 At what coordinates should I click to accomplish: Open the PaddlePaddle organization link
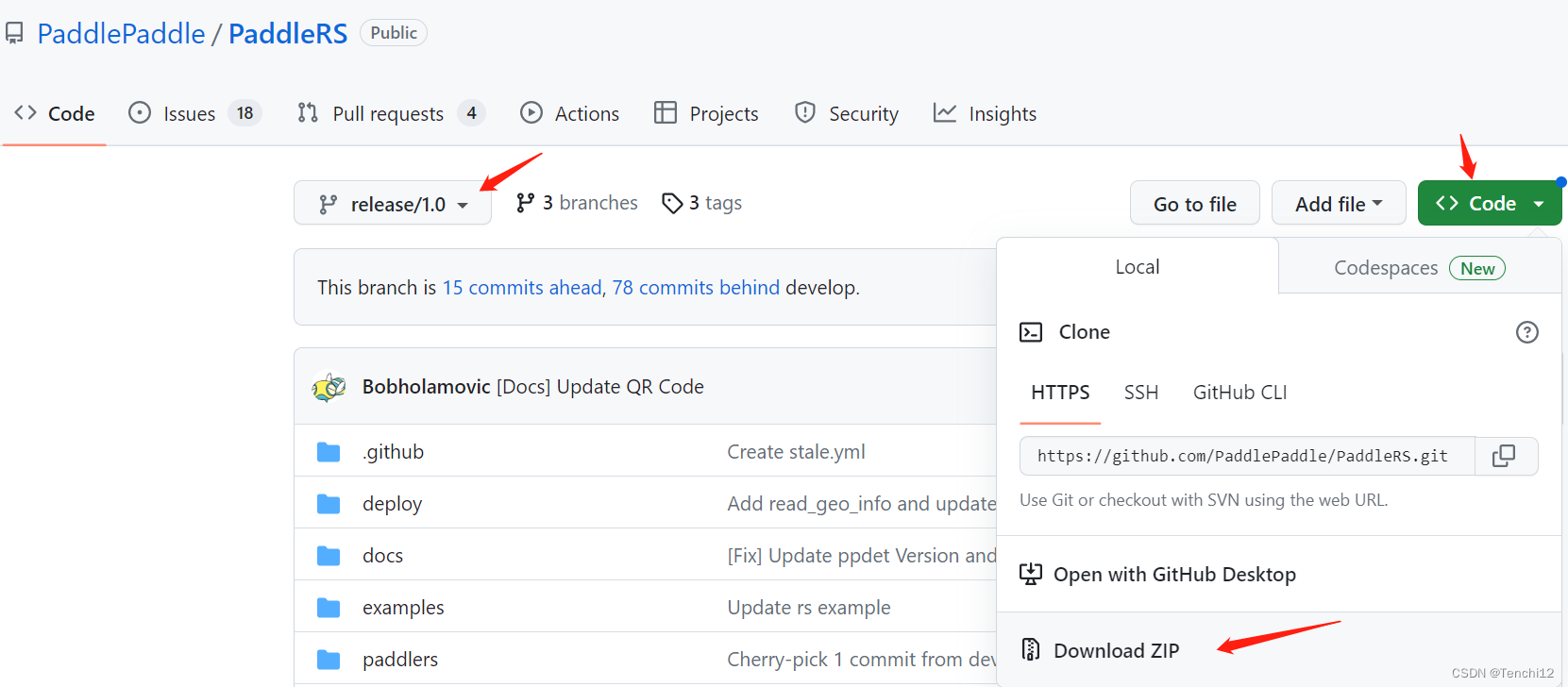[x=121, y=34]
